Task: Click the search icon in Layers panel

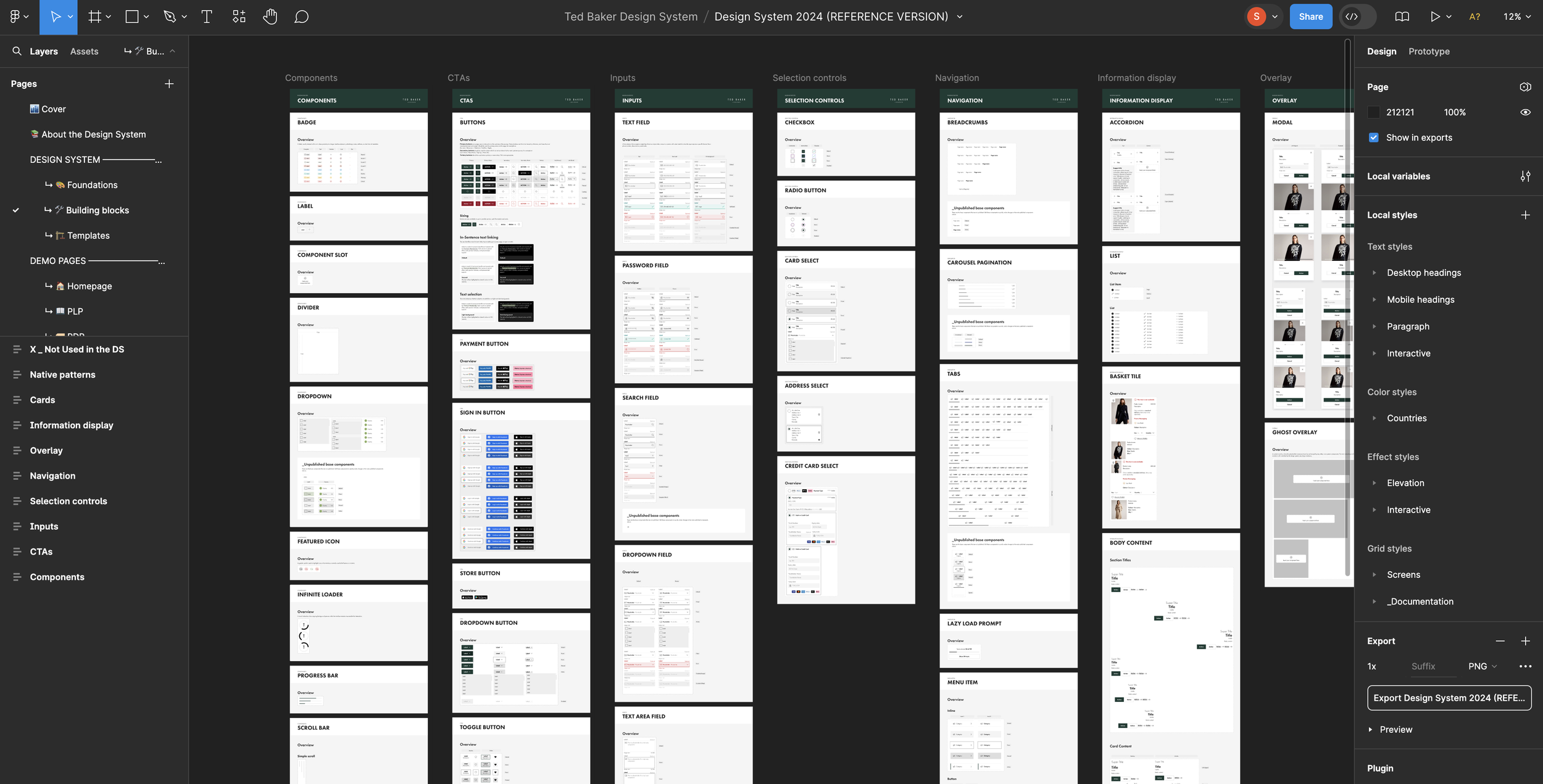Action: pyautogui.click(x=17, y=51)
